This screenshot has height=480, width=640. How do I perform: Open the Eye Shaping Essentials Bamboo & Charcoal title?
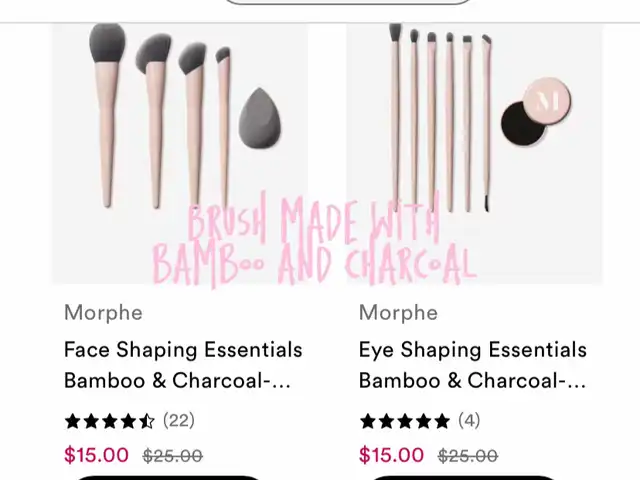(x=473, y=365)
